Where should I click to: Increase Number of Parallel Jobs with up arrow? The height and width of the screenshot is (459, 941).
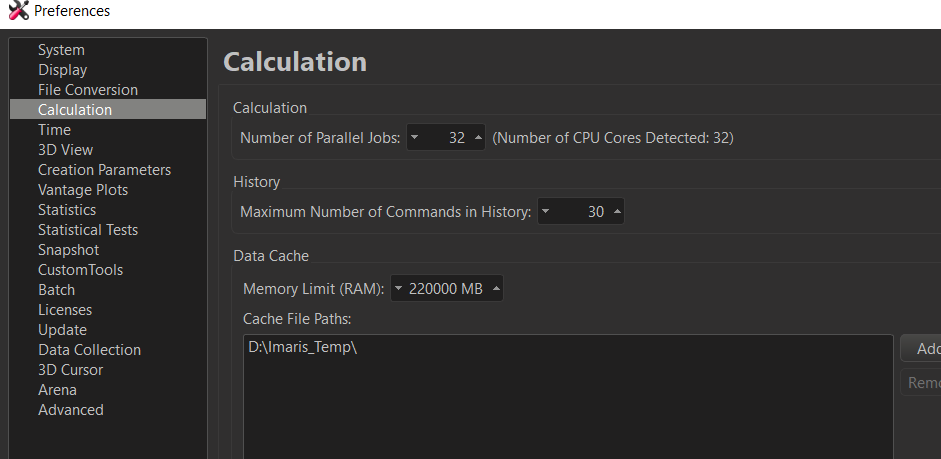478,138
